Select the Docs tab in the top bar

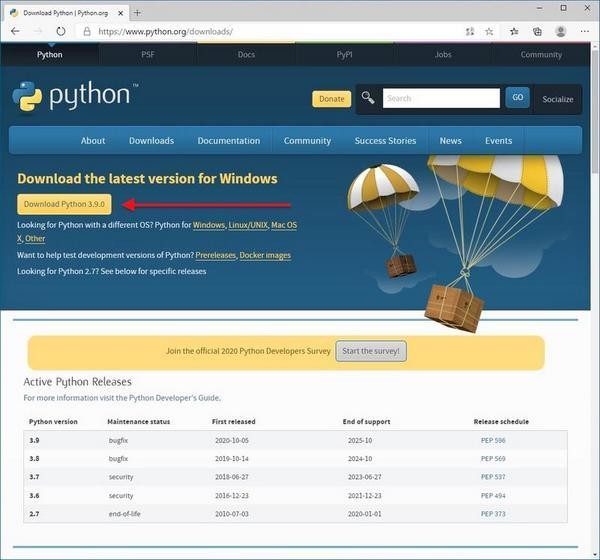(246, 55)
